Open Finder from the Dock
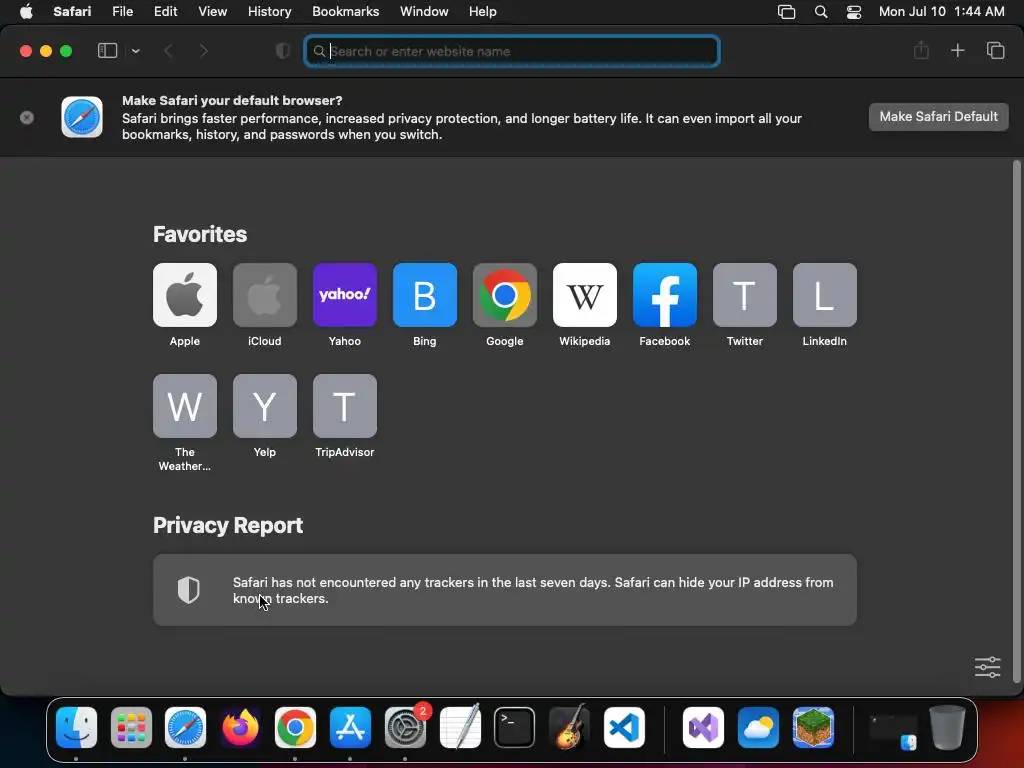 coord(76,727)
